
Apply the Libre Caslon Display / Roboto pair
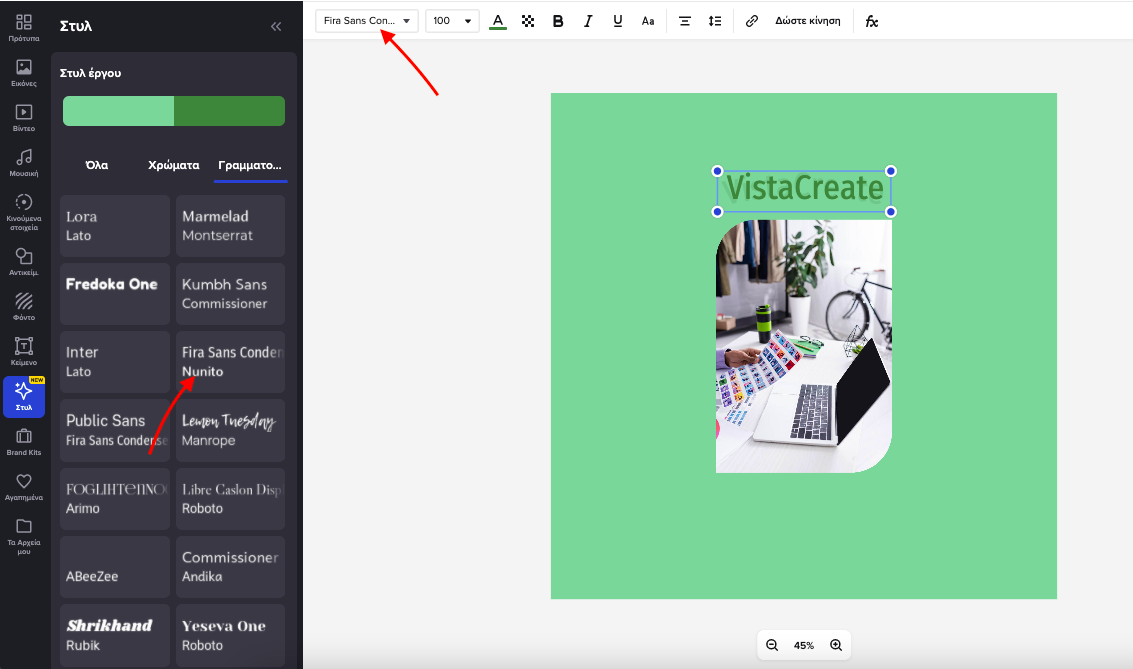tap(231, 498)
